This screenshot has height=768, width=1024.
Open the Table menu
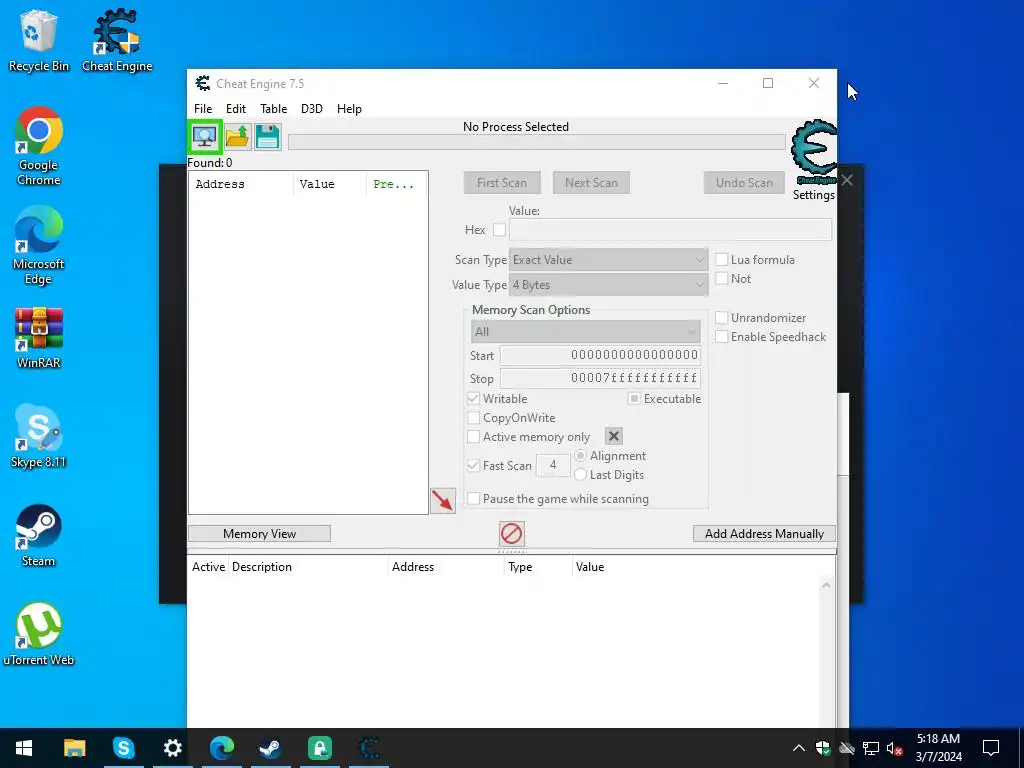coord(274,109)
